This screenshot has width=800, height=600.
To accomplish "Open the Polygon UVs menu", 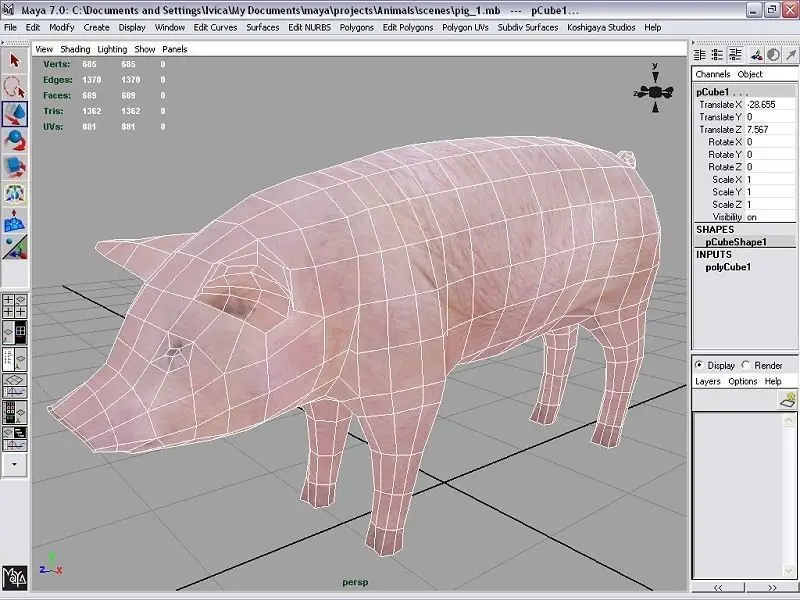I will [x=465, y=28].
